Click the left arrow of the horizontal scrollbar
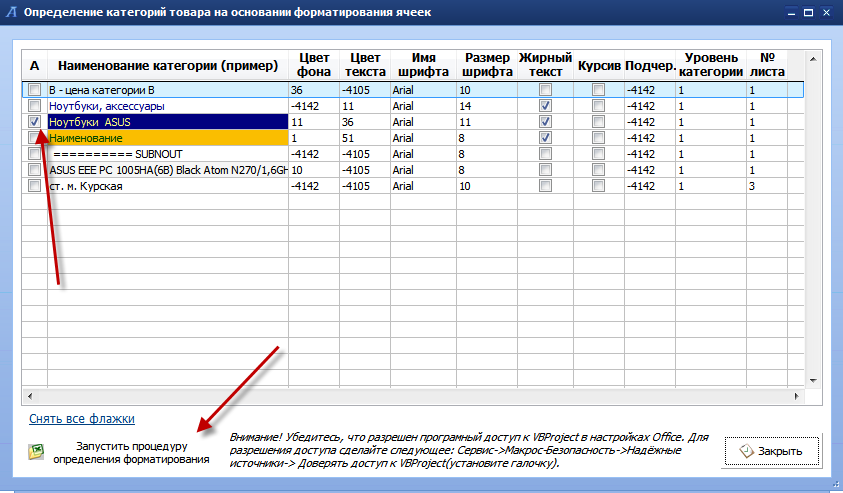 coord(30,396)
